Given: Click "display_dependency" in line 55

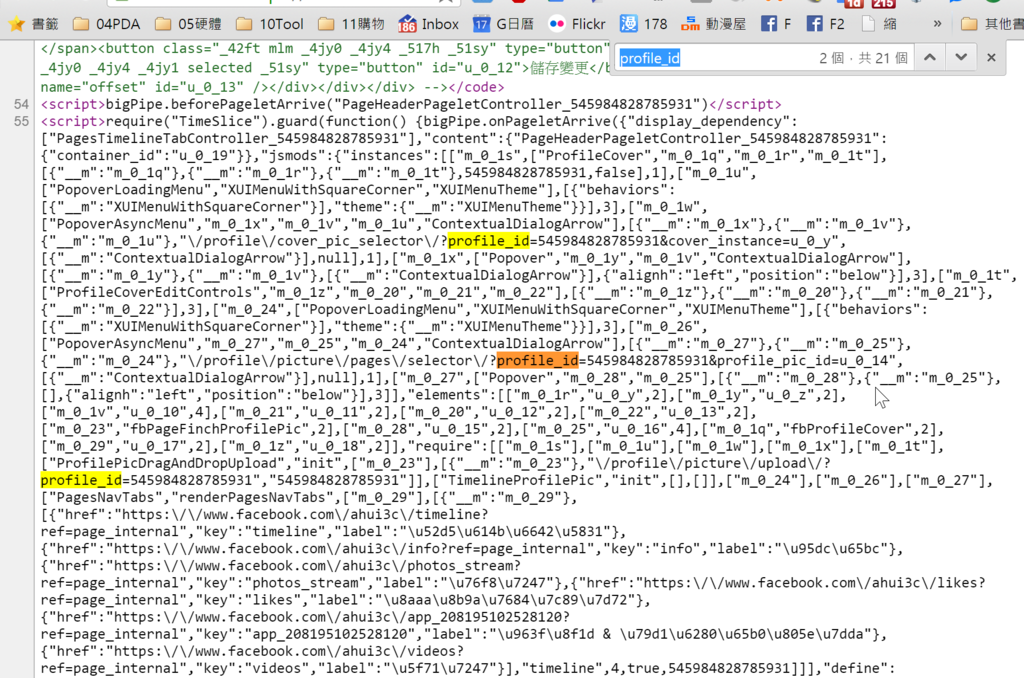Looking at the screenshot, I should 705,121.
